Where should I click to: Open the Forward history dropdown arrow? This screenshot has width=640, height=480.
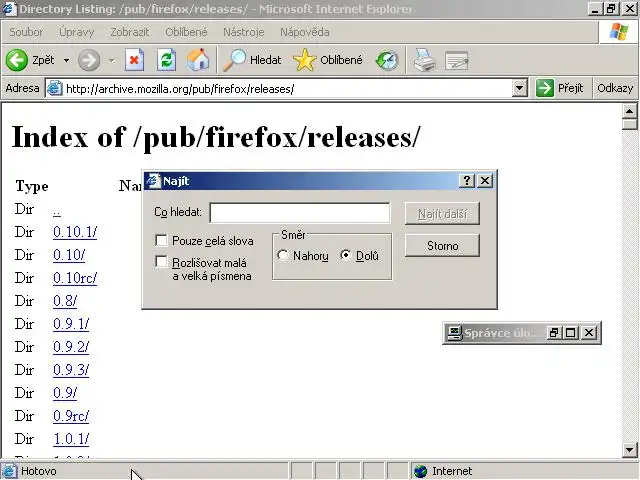coord(111,60)
